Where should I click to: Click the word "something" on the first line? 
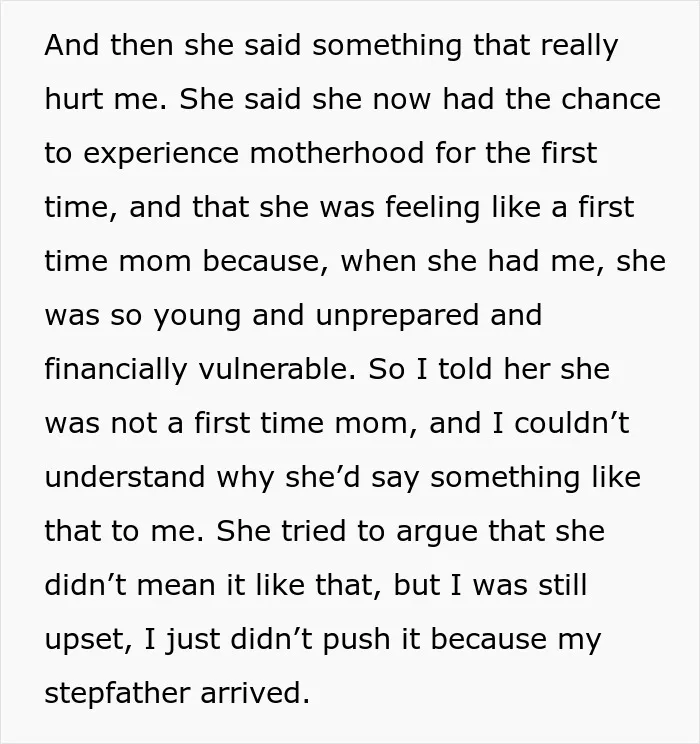pos(387,46)
